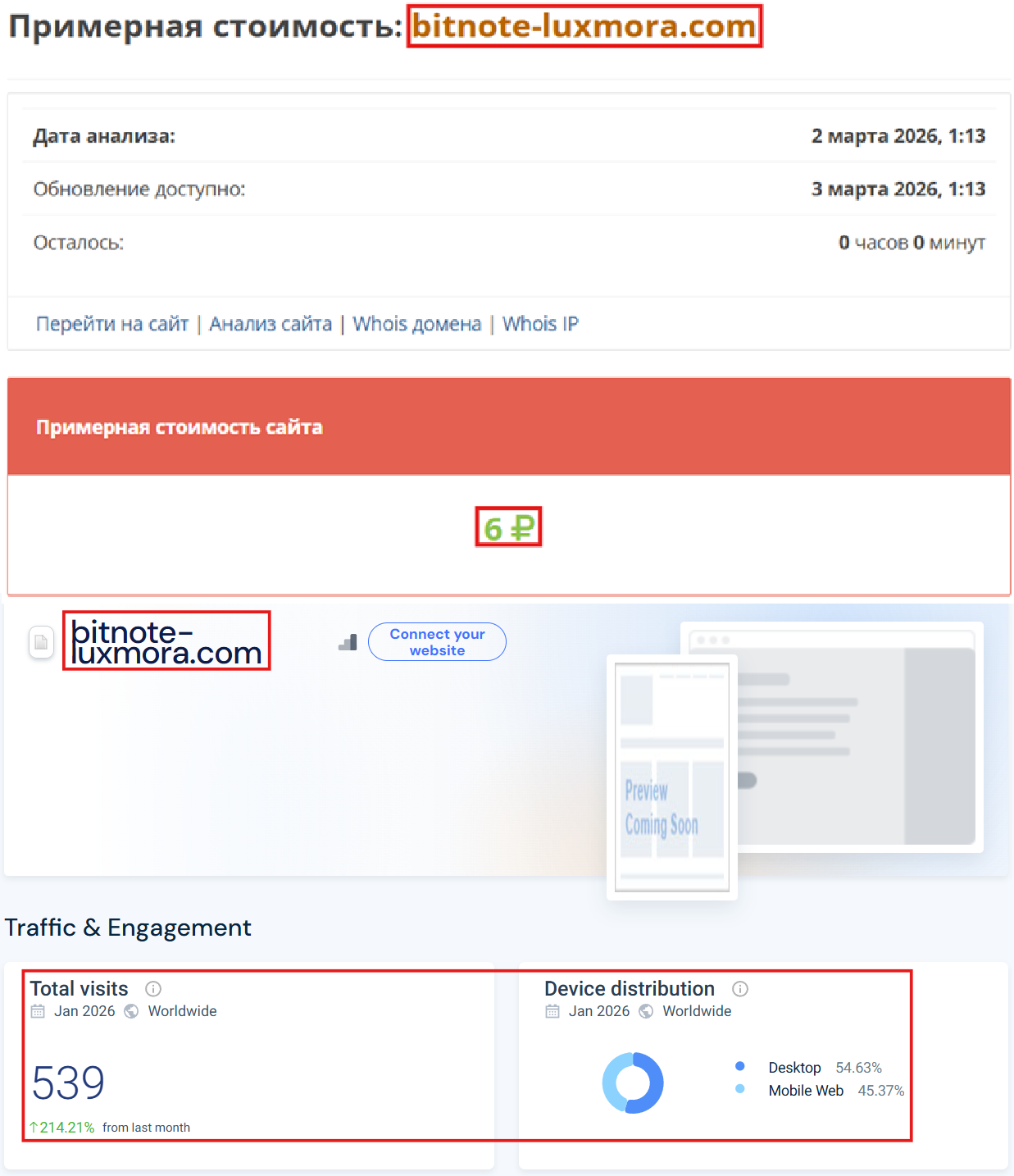Screen dimensions: 1014x1176
Task: Open the Анализ сайта link
Action: tap(271, 324)
